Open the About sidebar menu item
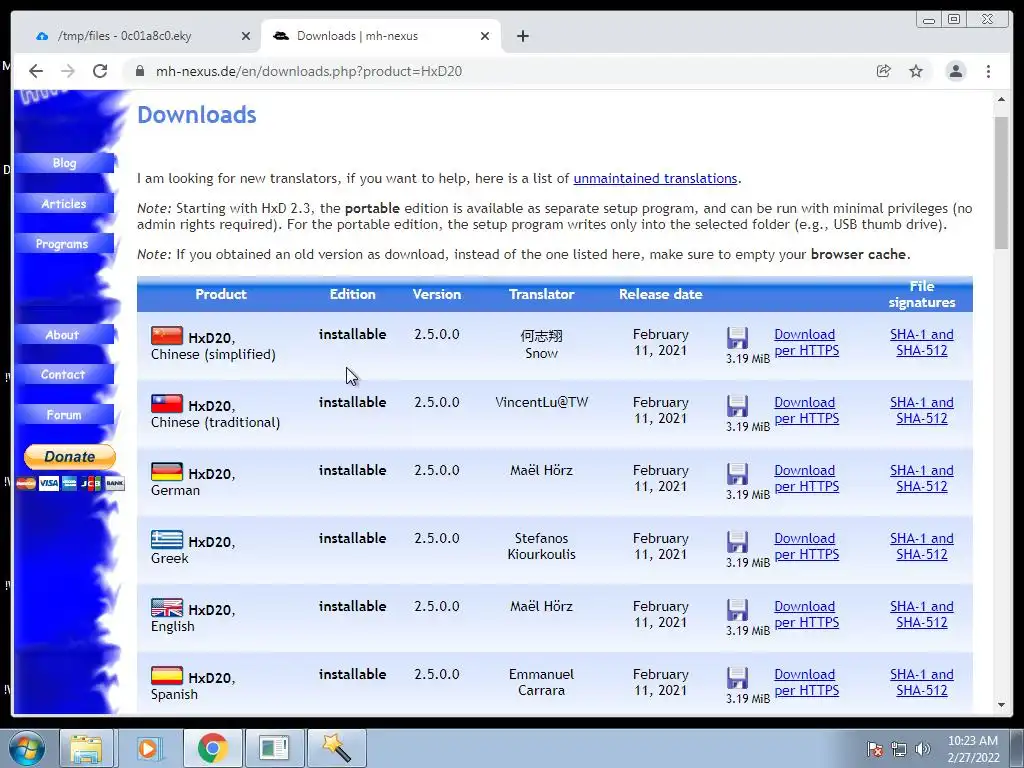The width and height of the screenshot is (1024, 768). tap(62, 334)
